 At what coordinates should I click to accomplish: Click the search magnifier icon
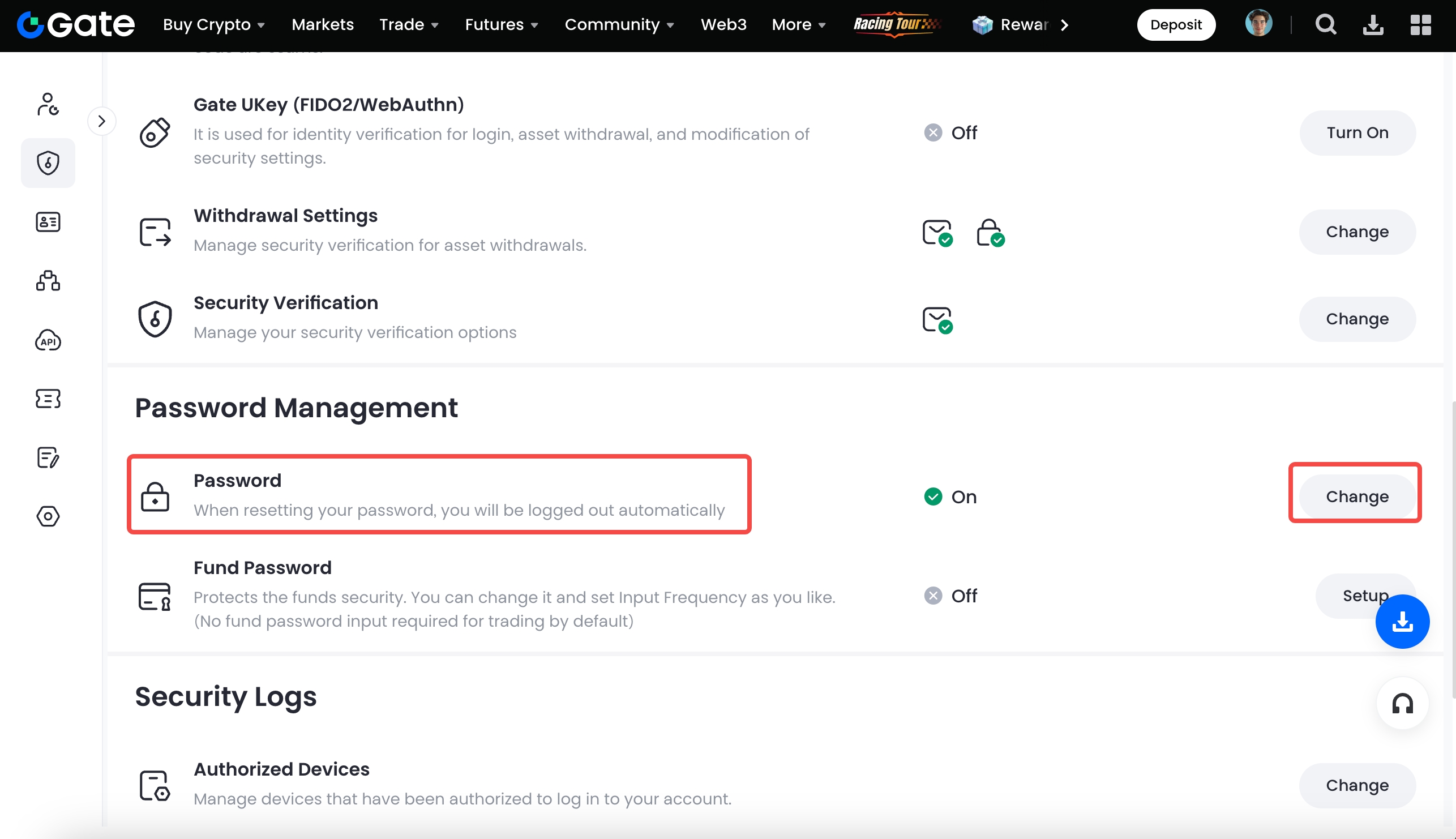pyautogui.click(x=1325, y=25)
